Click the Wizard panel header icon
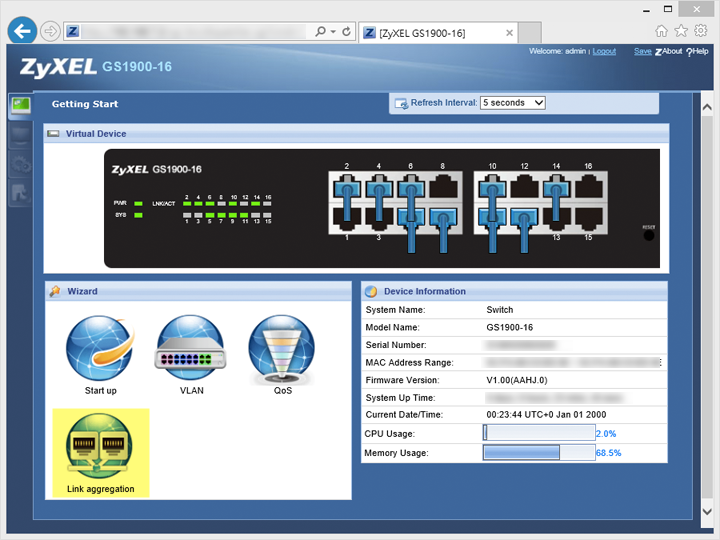Image resolution: width=720 pixels, height=540 pixels. 56,291
